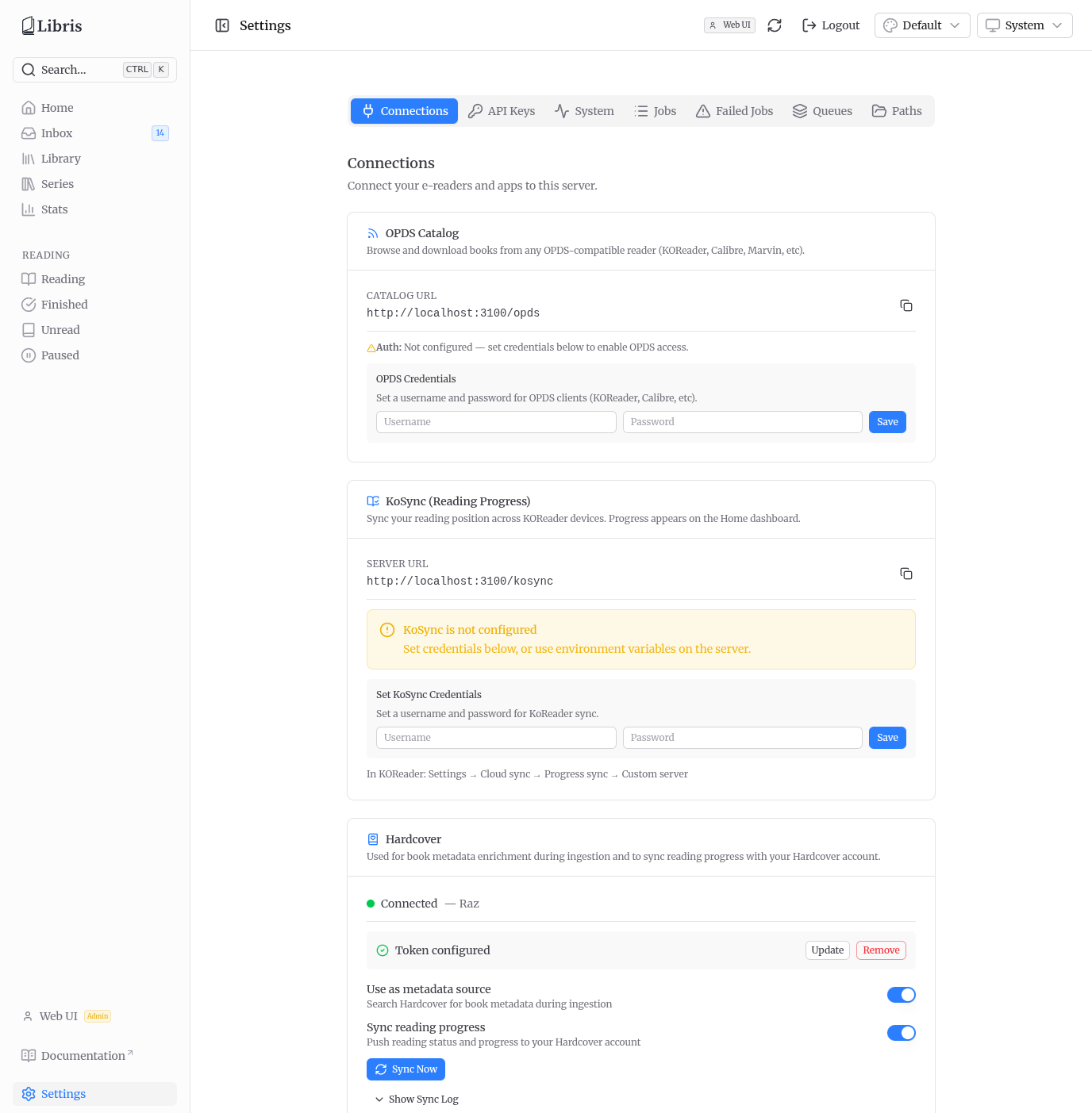The height and width of the screenshot is (1113, 1092).
Task: Click the Logout button
Action: point(831,25)
